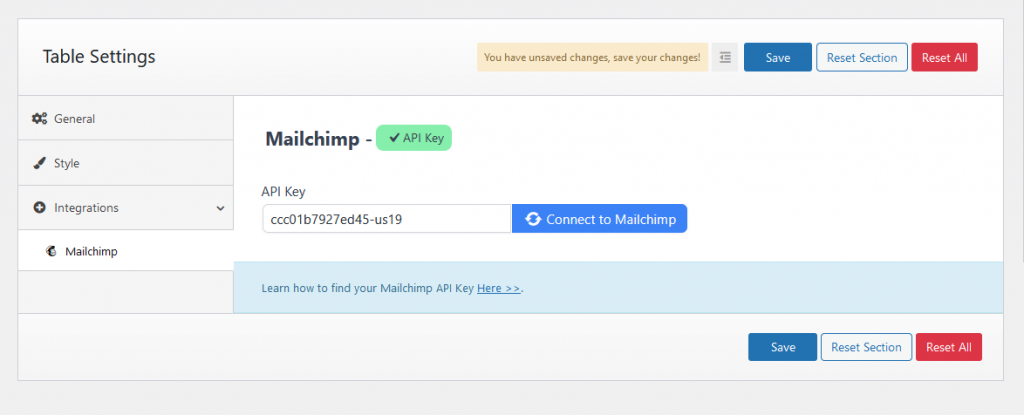Screen dimensions: 1024x415
Task: Click the sync arrows icon on Connect button
Action: tap(533, 220)
